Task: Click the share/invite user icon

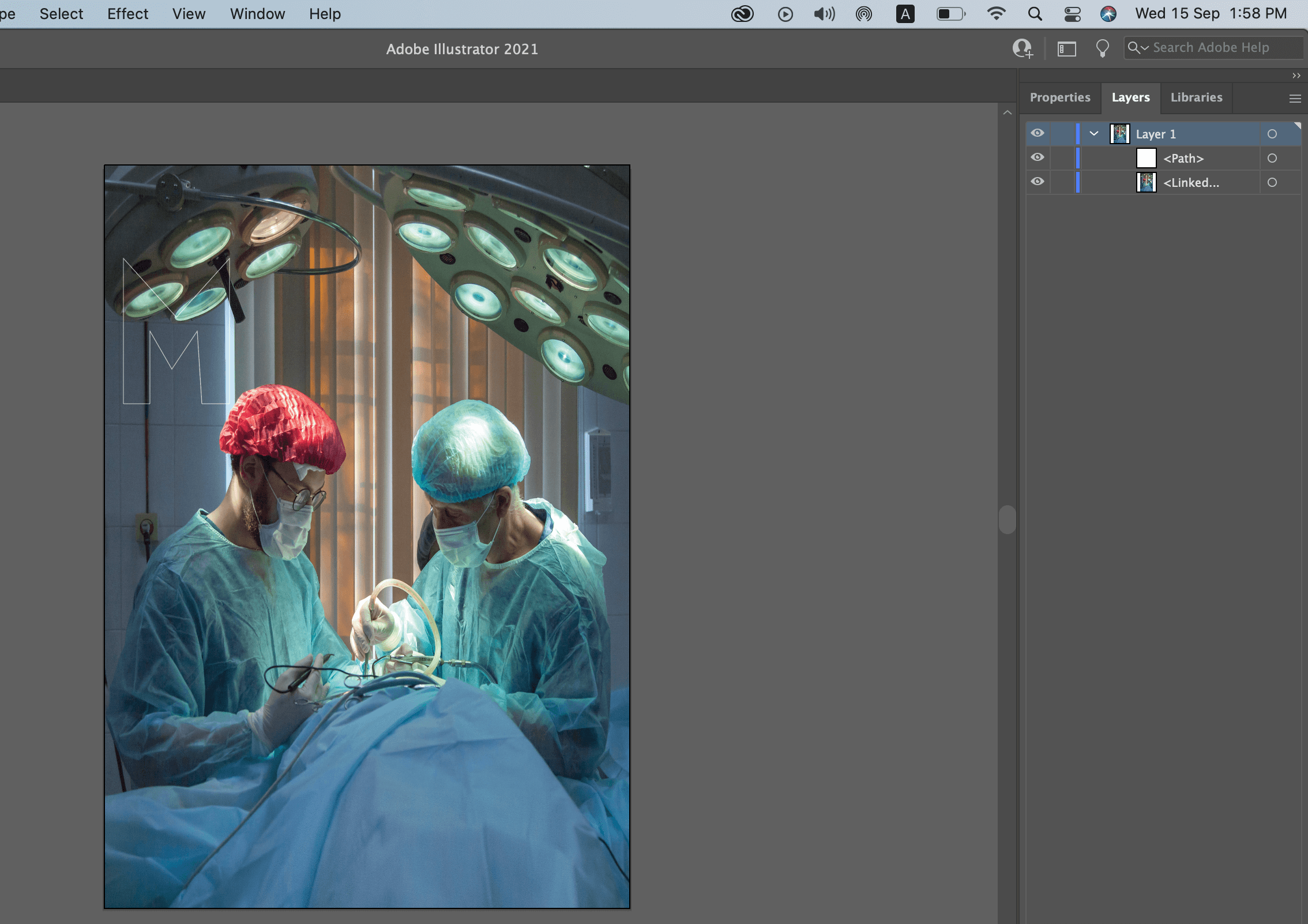Action: pyautogui.click(x=1023, y=48)
